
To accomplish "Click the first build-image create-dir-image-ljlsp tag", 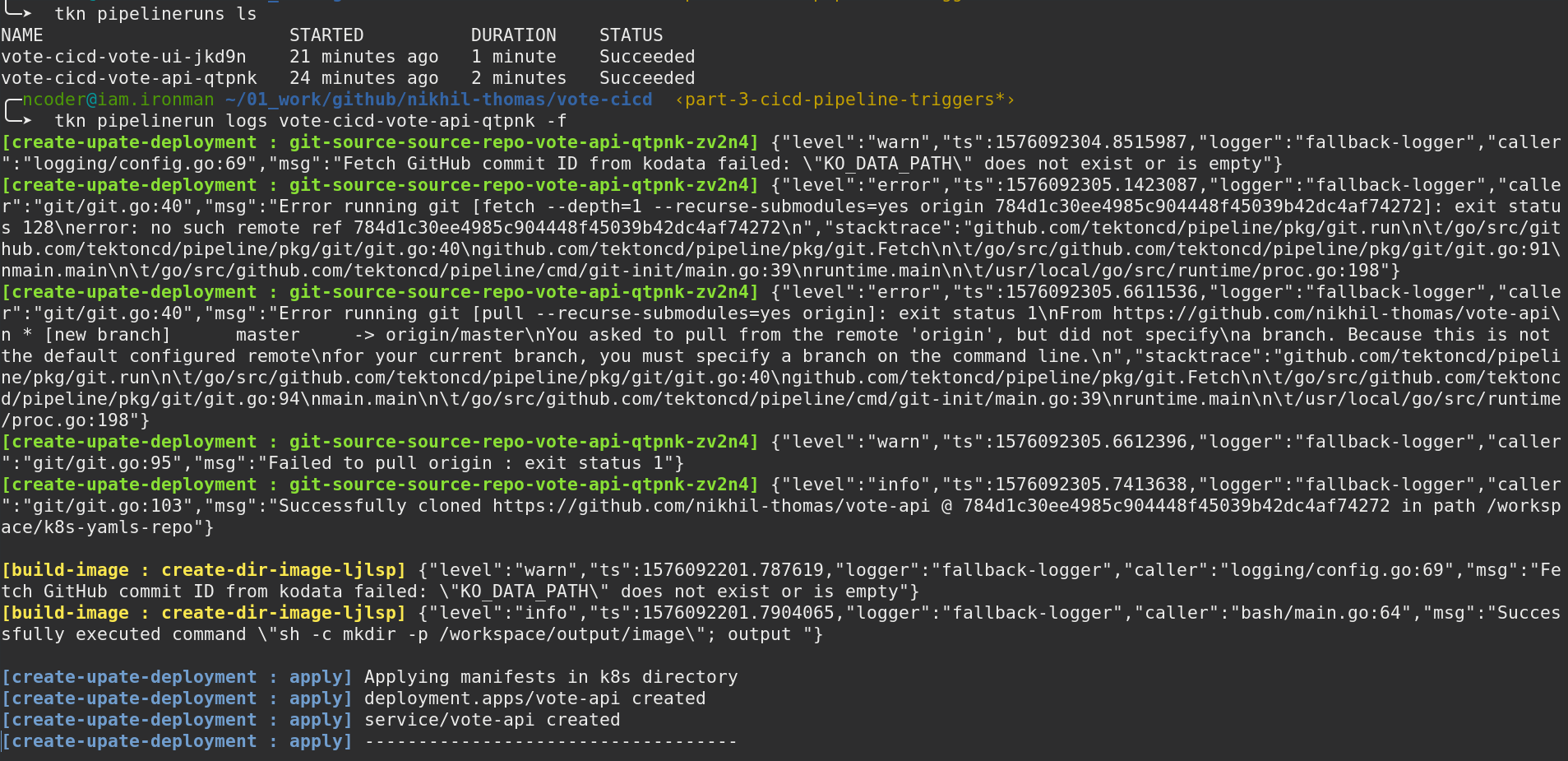I will pyautogui.click(x=204, y=570).
